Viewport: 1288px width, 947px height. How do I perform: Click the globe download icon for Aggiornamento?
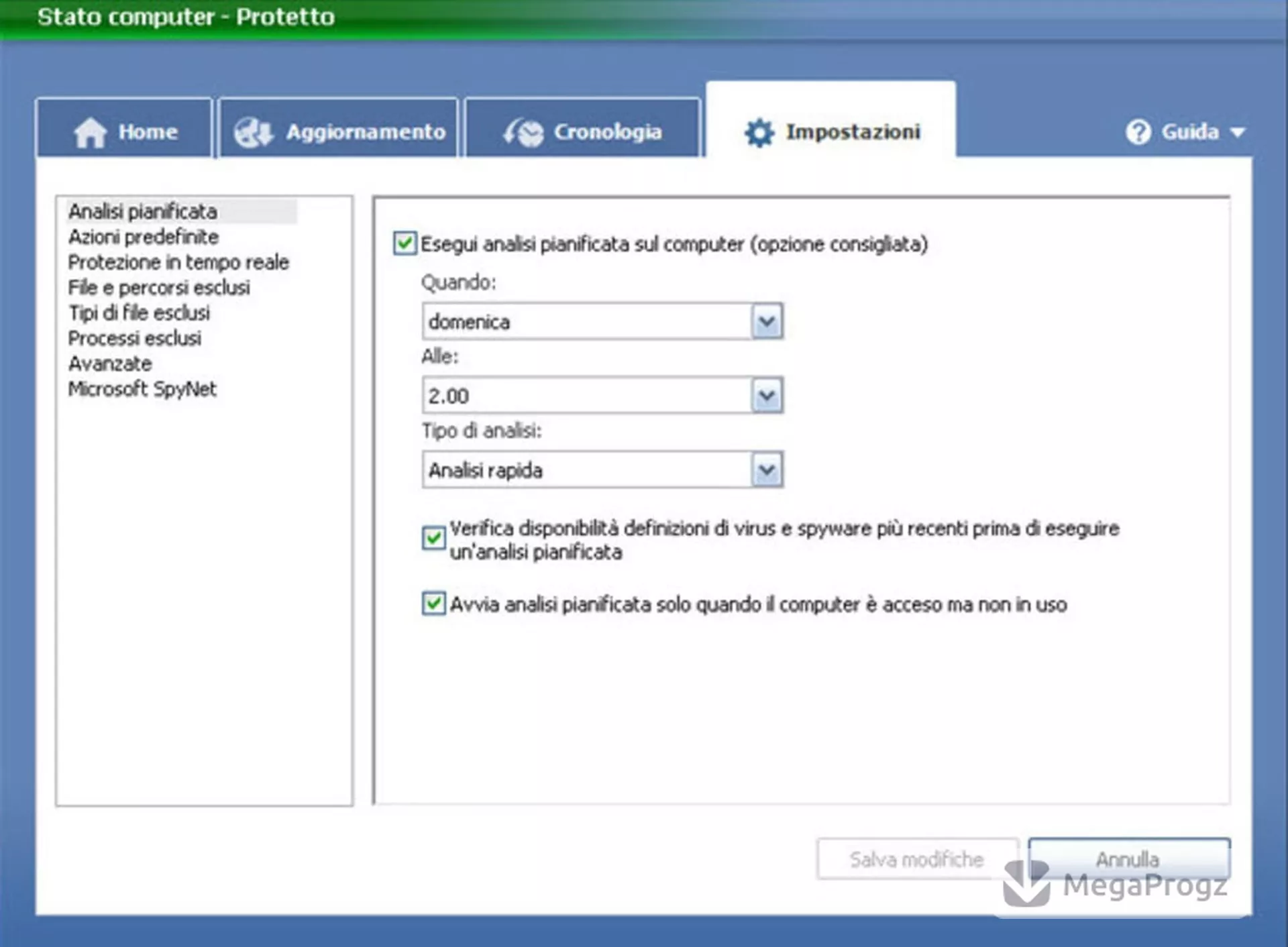pos(253,132)
